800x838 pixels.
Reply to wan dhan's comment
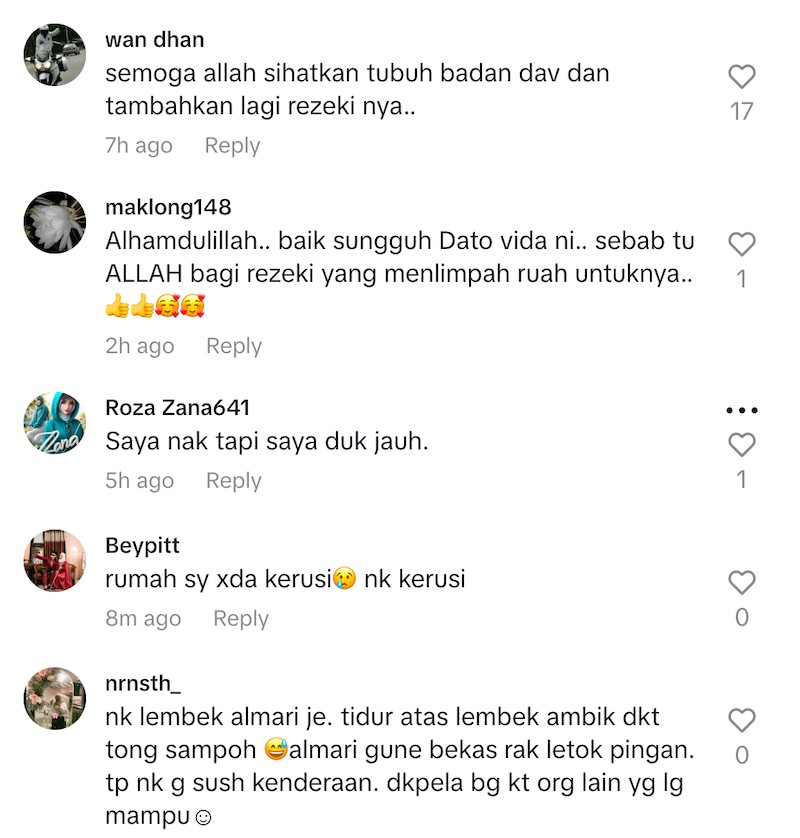coord(232,146)
